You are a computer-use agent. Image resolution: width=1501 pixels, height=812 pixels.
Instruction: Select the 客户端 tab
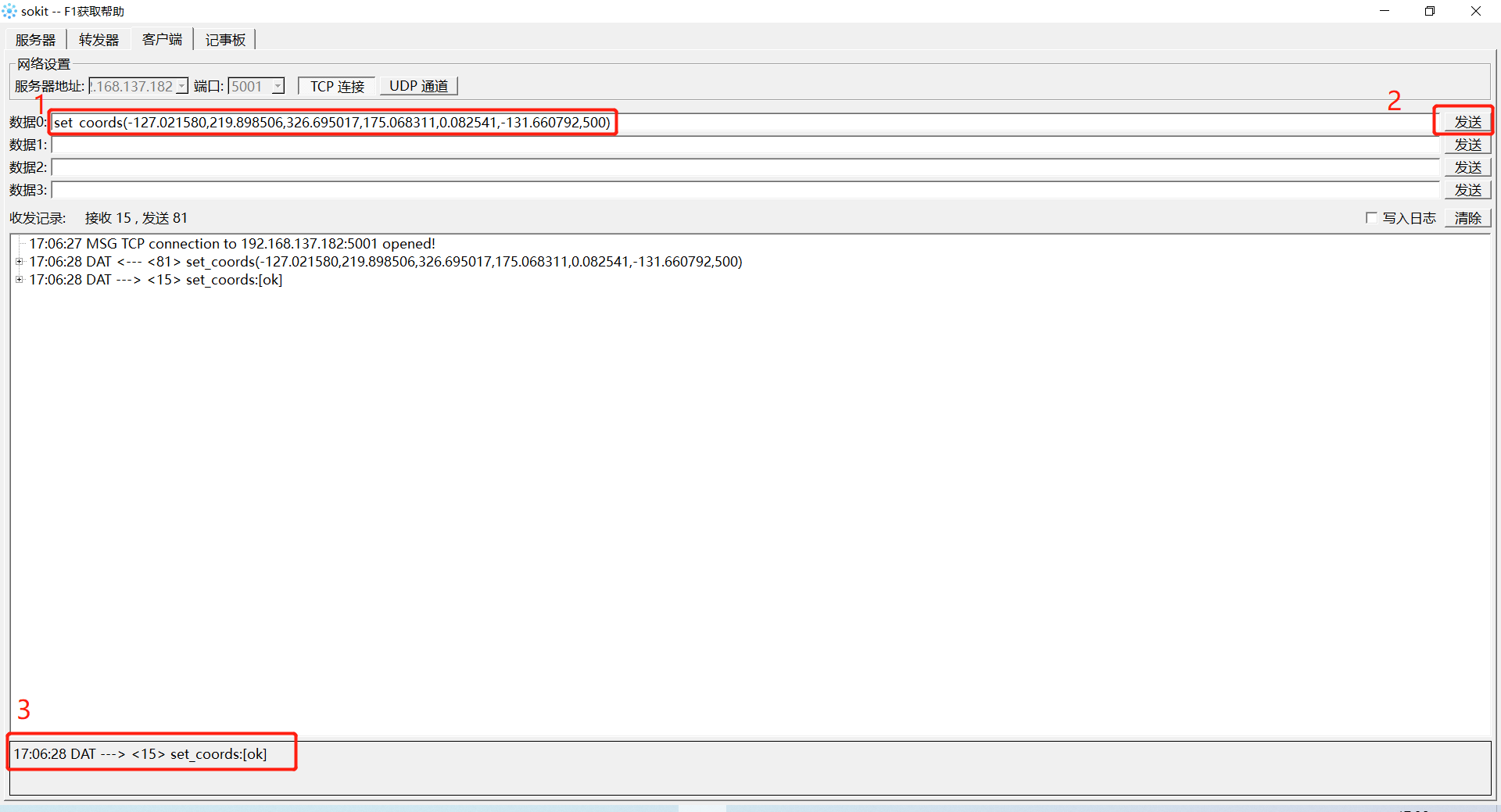162,40
